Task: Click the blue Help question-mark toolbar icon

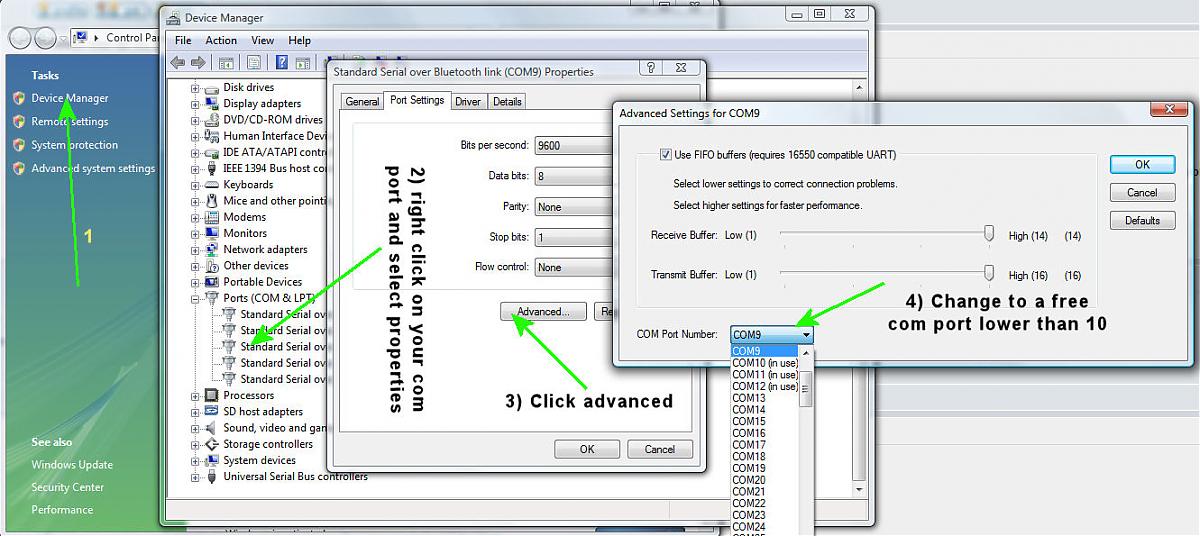Action: click(281, 62)
